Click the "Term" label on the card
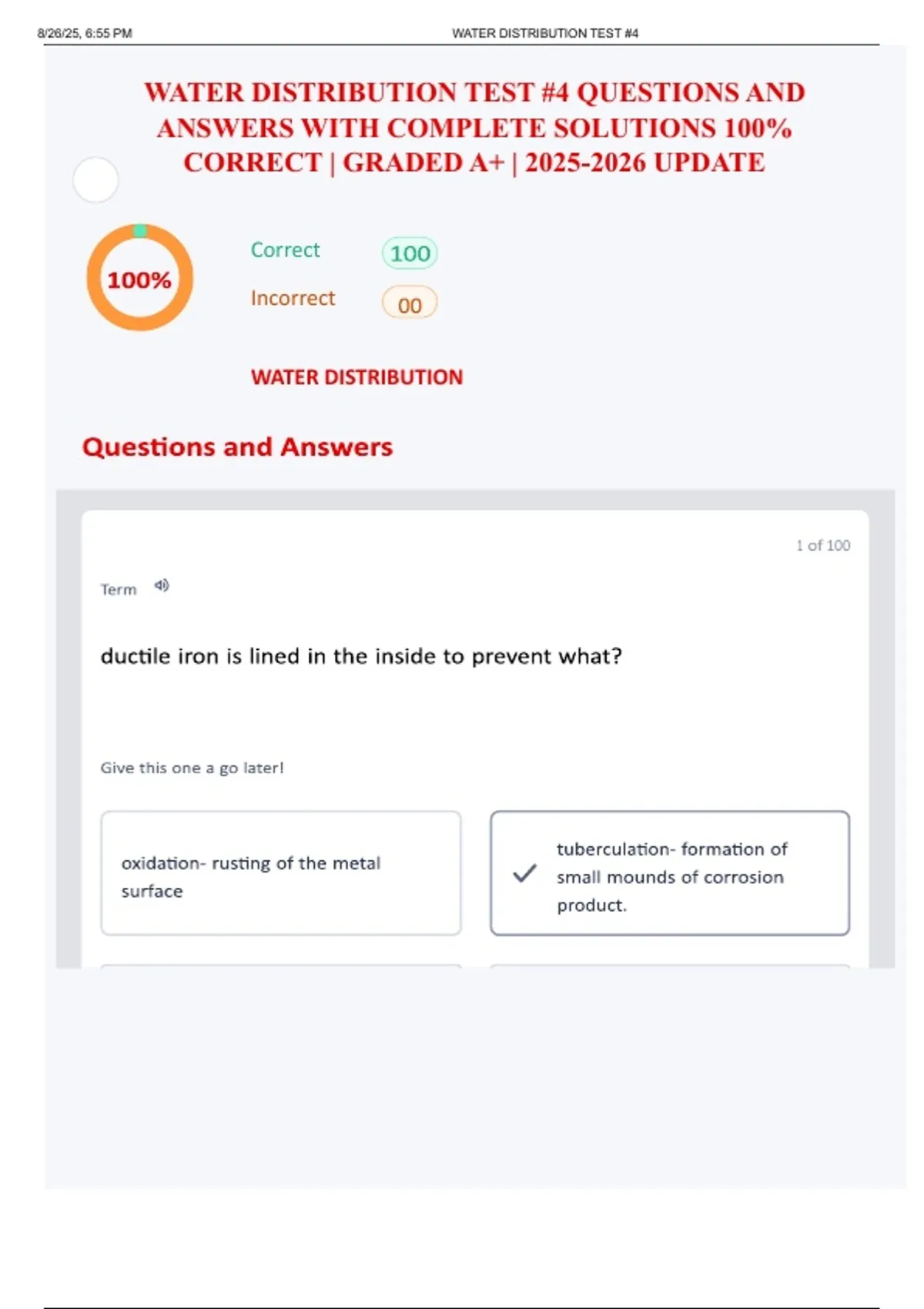This screenshot has width=924, height=1309. pos(119,590)
